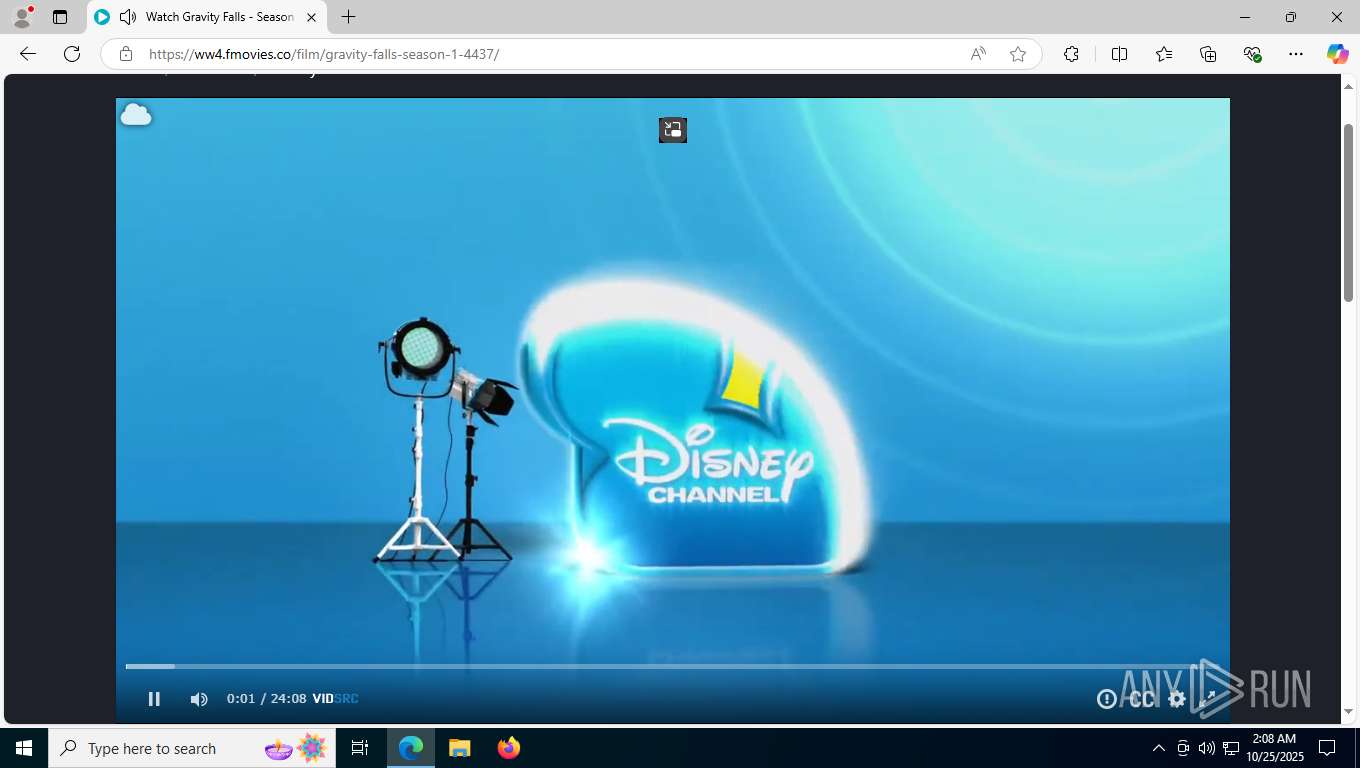1360x768 pixels.
Task: Open Microsoft Edge from taskbar
Action: (x=411, y=748)
